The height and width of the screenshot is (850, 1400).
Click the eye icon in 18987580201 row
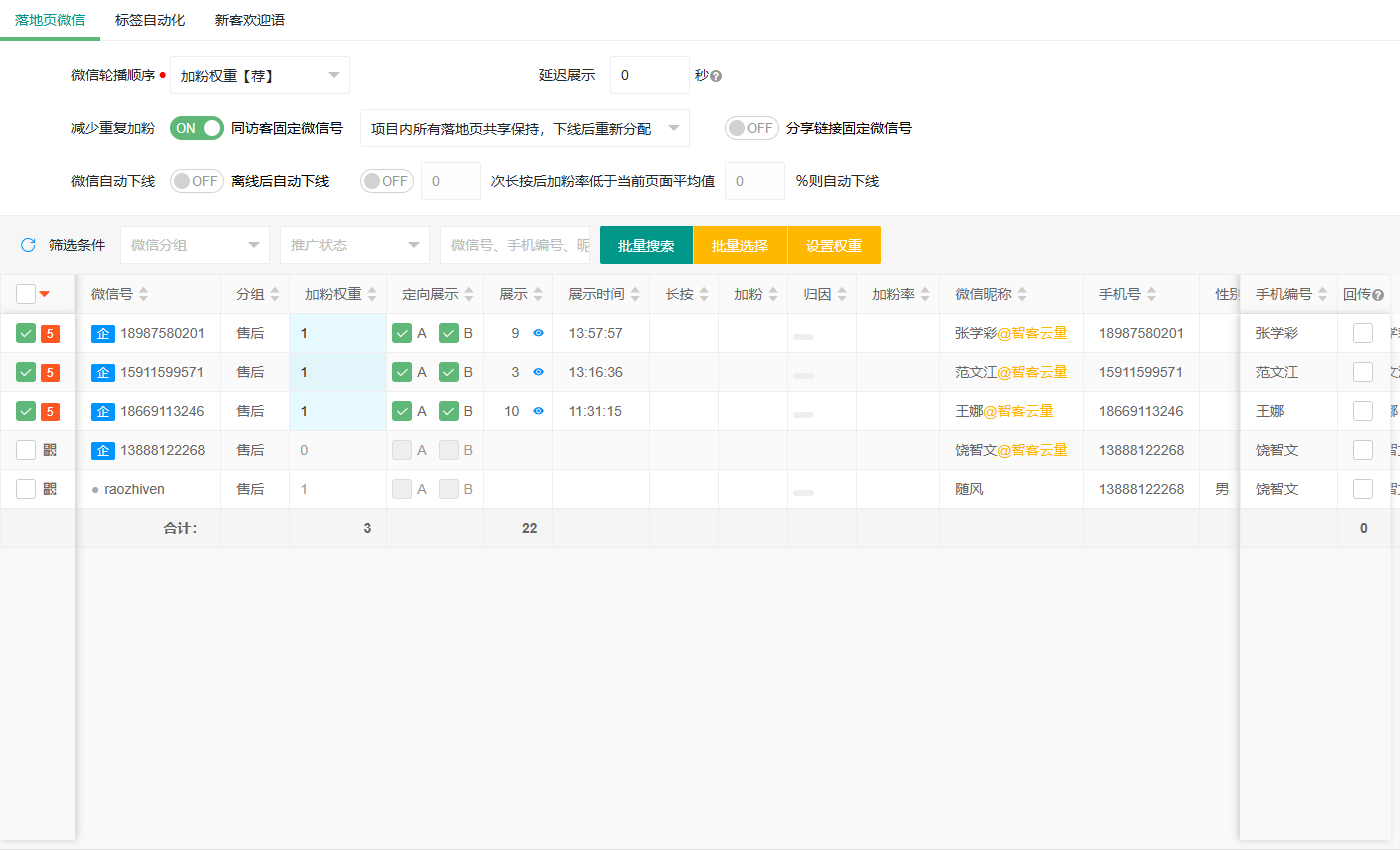[x=538, y=333]
